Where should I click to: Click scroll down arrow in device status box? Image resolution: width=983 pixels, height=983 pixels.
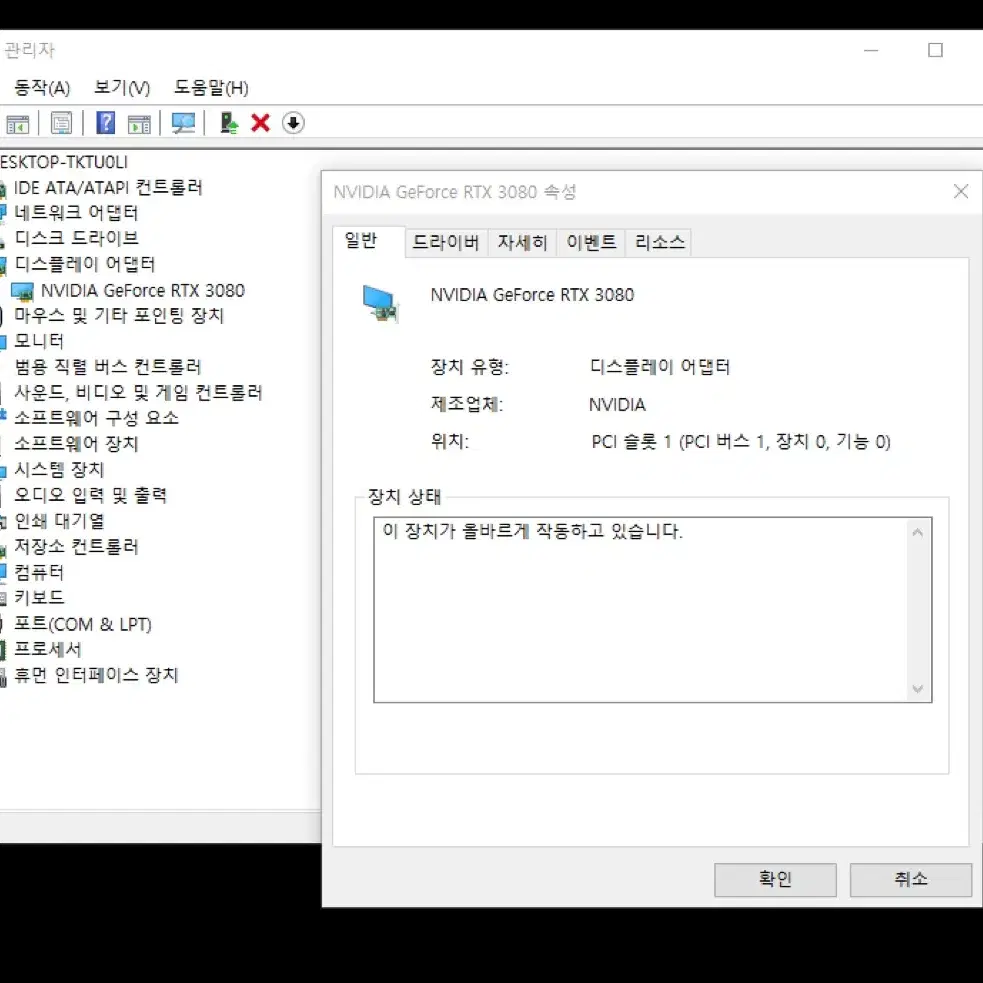coord(917,688)
